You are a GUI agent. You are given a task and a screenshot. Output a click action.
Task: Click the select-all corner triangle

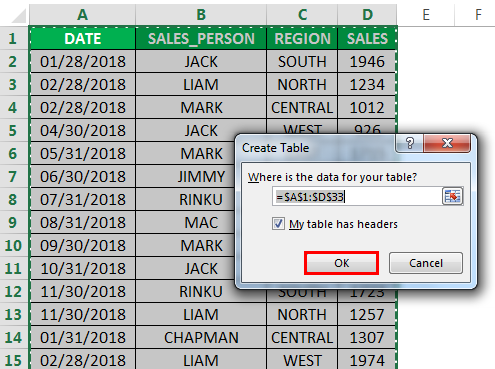click(x=15, y=15)
